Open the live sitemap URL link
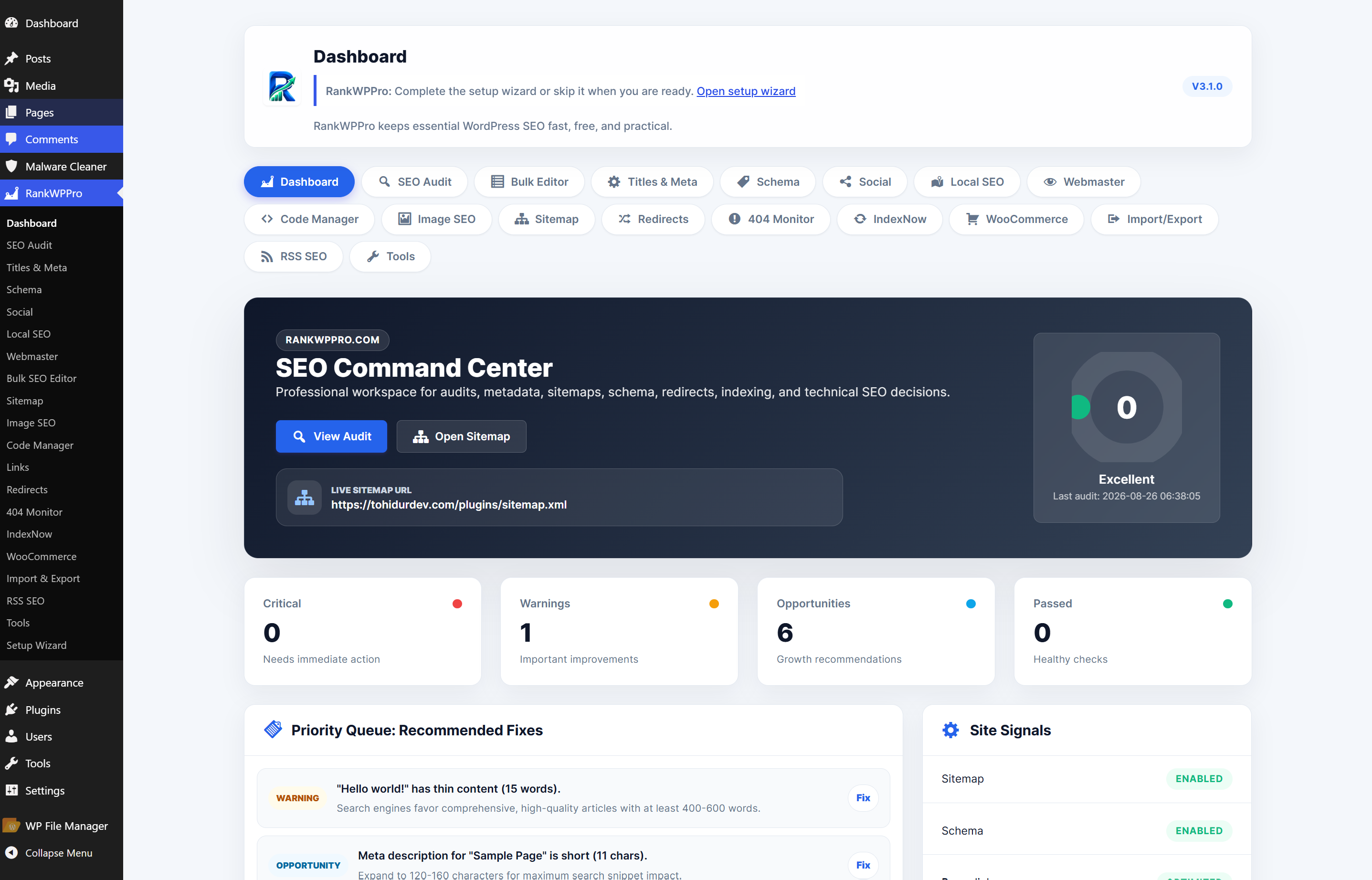The image size is (1372, 880). (x=449, y=505)
